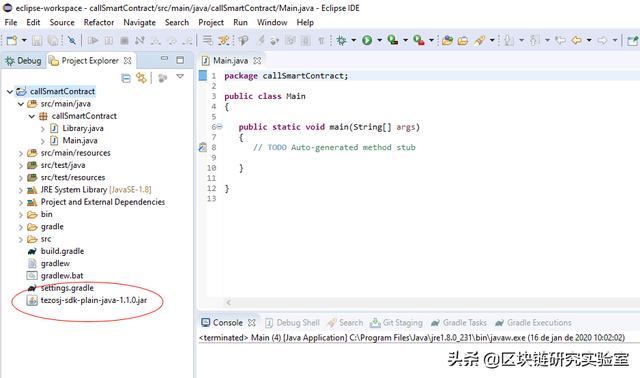Click the Back navigation yellow arrow
This screenshot has height=378, width=640.
(x=576, y=40)
